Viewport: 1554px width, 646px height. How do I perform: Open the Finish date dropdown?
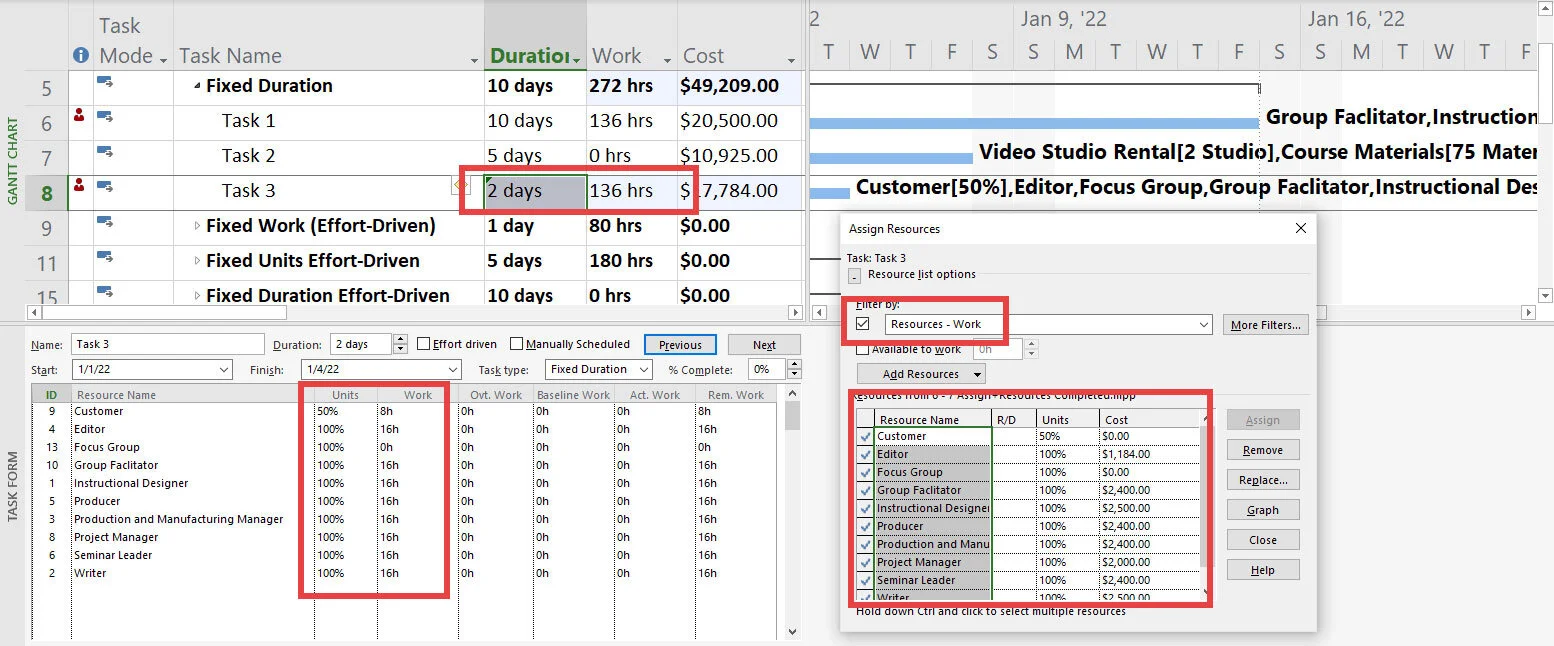click(452, 370)
